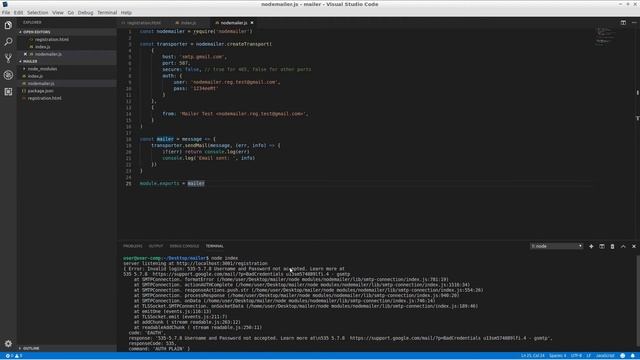Screen dimensions: 640x360
Task: Click the feedback smiley in status bar
Action: click(622, 356)
